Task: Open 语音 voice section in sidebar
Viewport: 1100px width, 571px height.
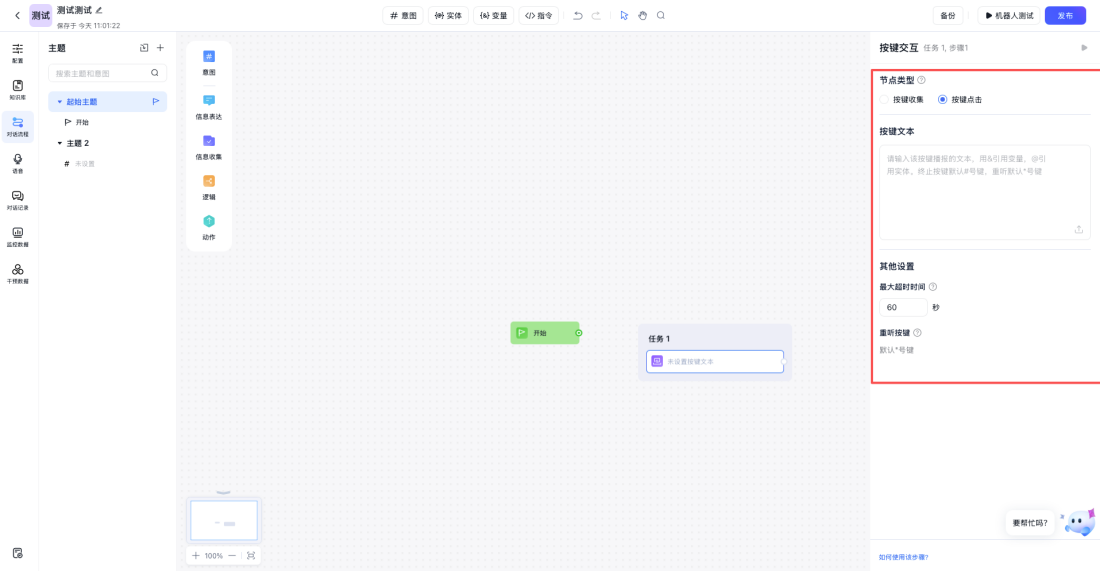Action: click(x=18, y=162)
